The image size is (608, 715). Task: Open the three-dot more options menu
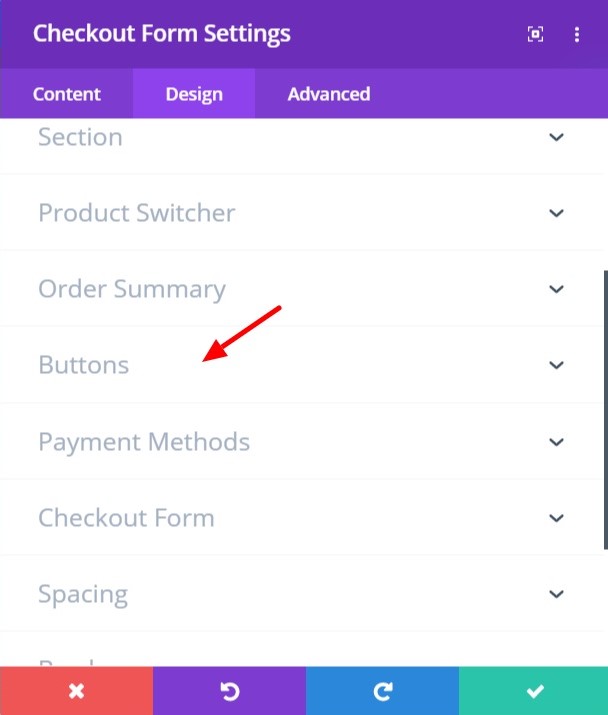(x=577, y=34)
